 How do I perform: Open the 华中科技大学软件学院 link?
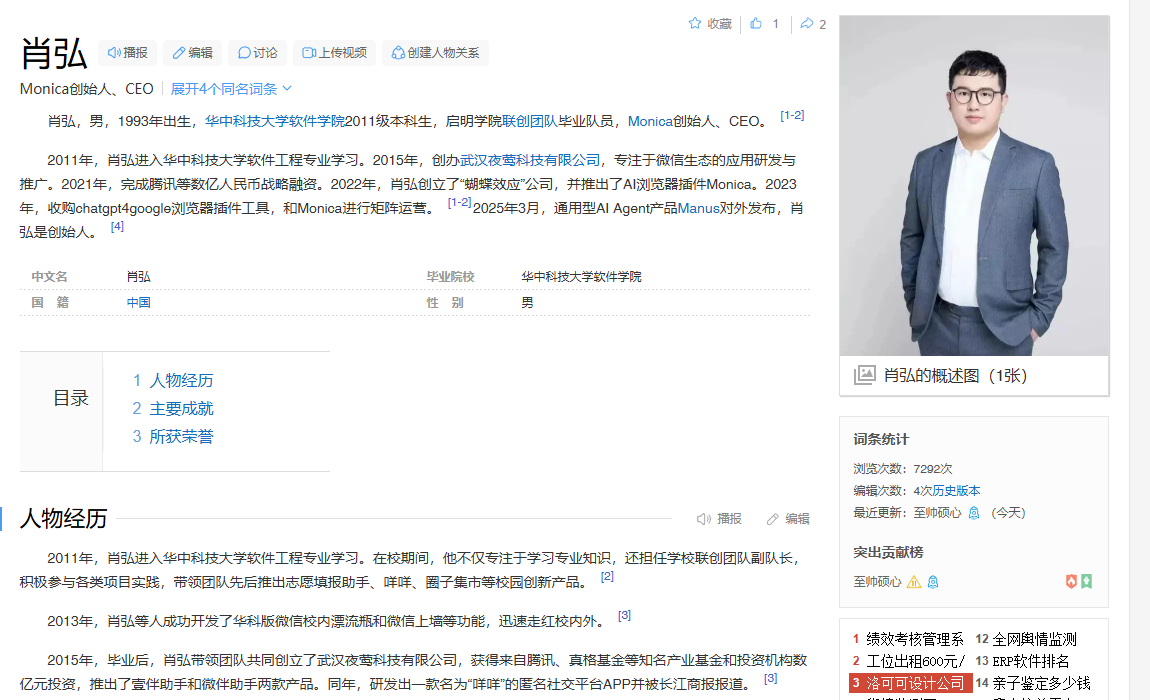(x=274, y=121)
